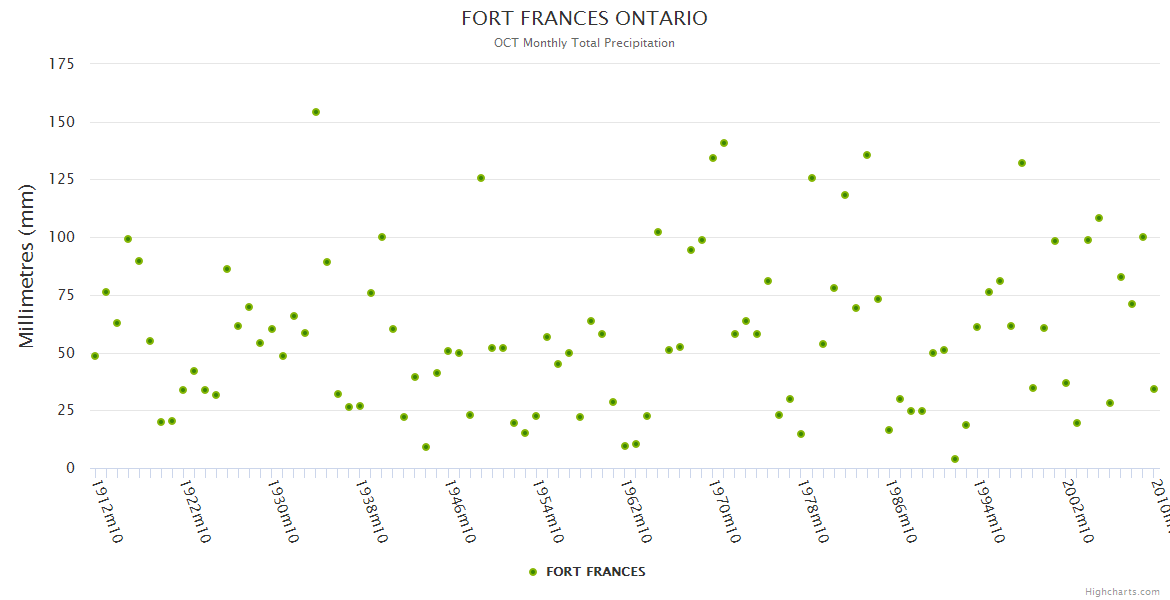
Task: Click the data point near 118 mm
Action: click(845, 195)
